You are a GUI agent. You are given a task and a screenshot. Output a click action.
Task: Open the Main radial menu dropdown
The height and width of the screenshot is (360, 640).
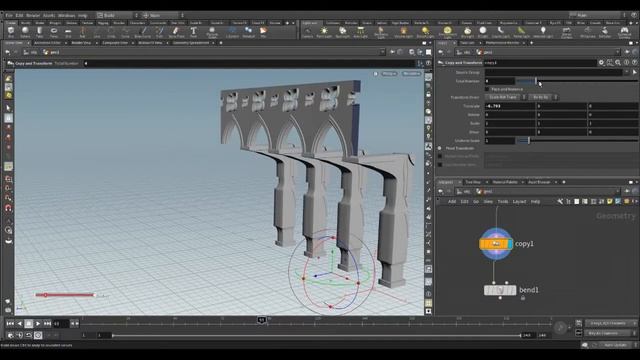[163, 15]
